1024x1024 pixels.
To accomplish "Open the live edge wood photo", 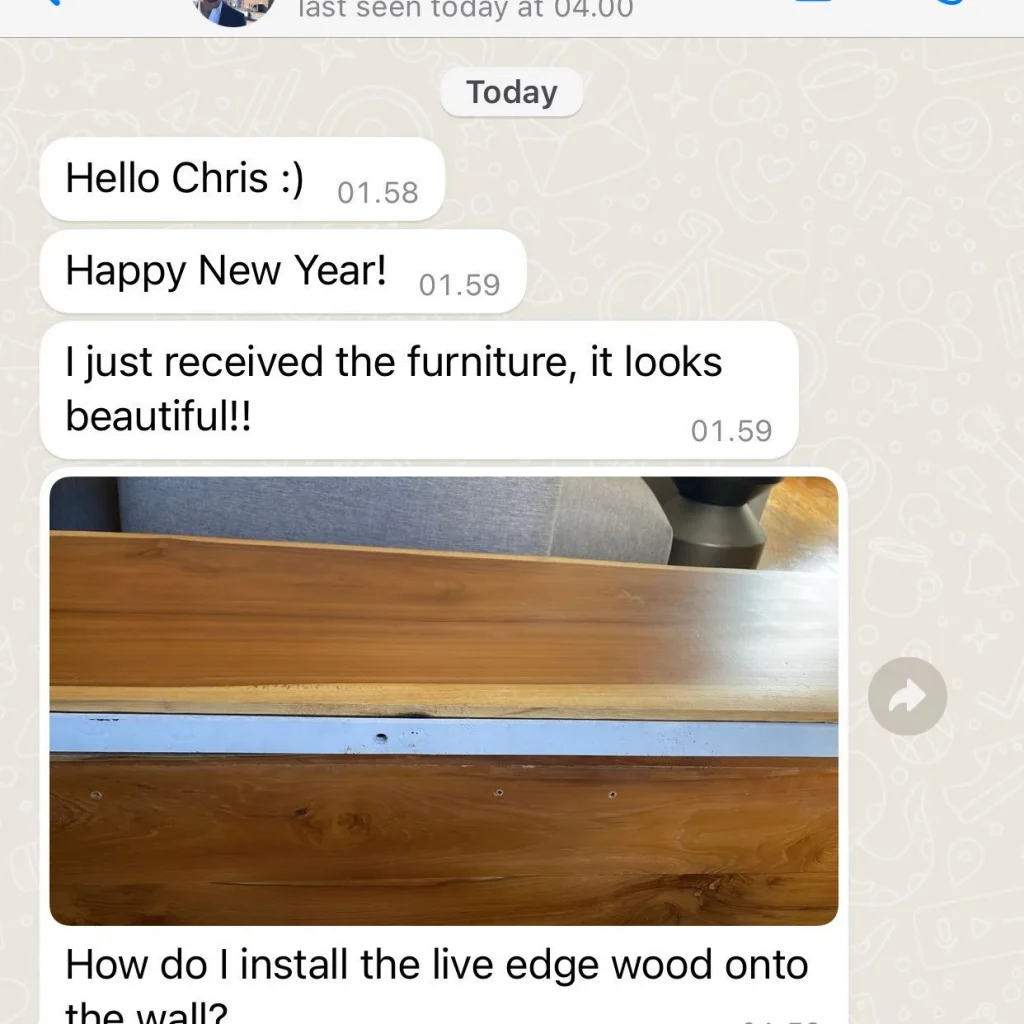I will tap(444, 701).
